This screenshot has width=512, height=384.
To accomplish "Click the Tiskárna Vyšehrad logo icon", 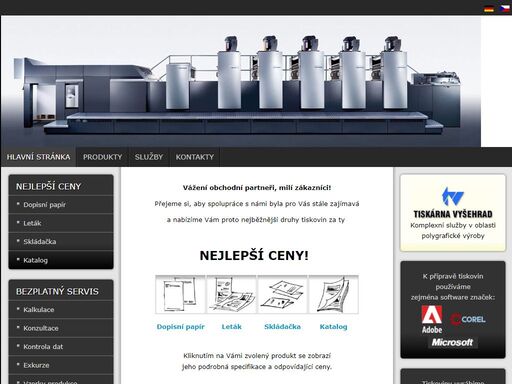I will (x=453, y=196).
